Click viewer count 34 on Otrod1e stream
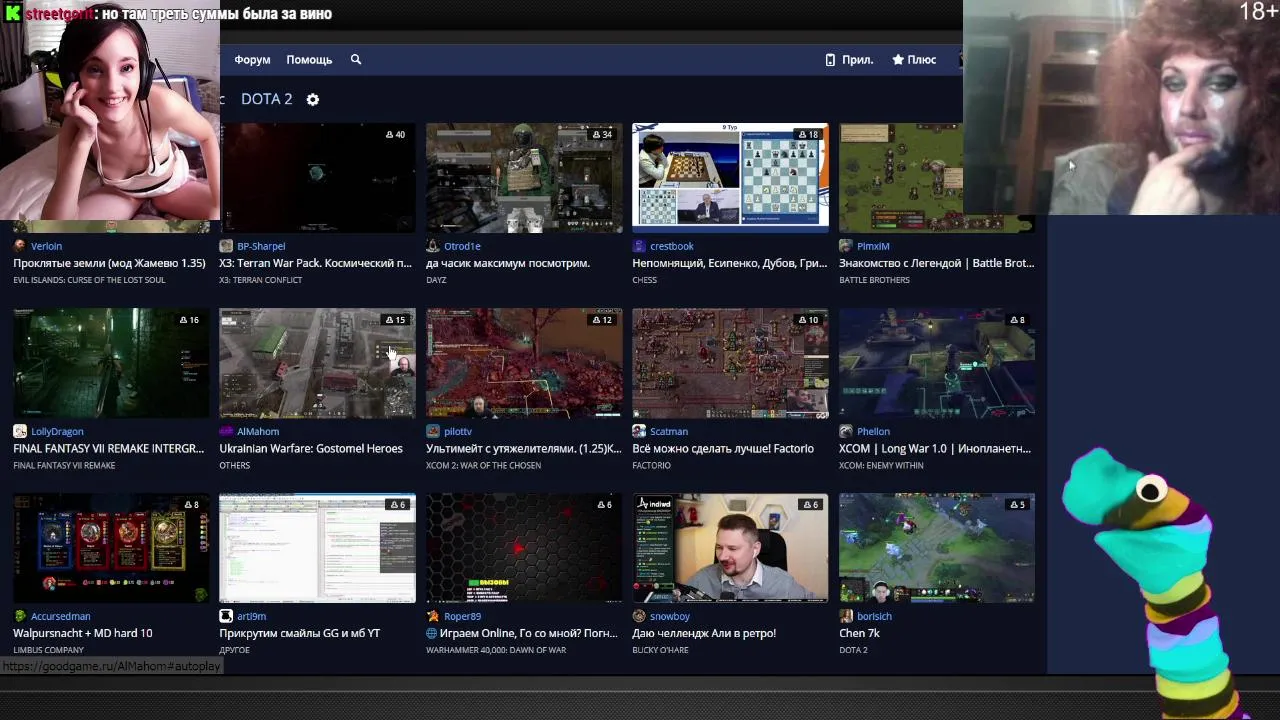Image resolution: width=1280 pixels, height=720 pixels. click(602, 134)
